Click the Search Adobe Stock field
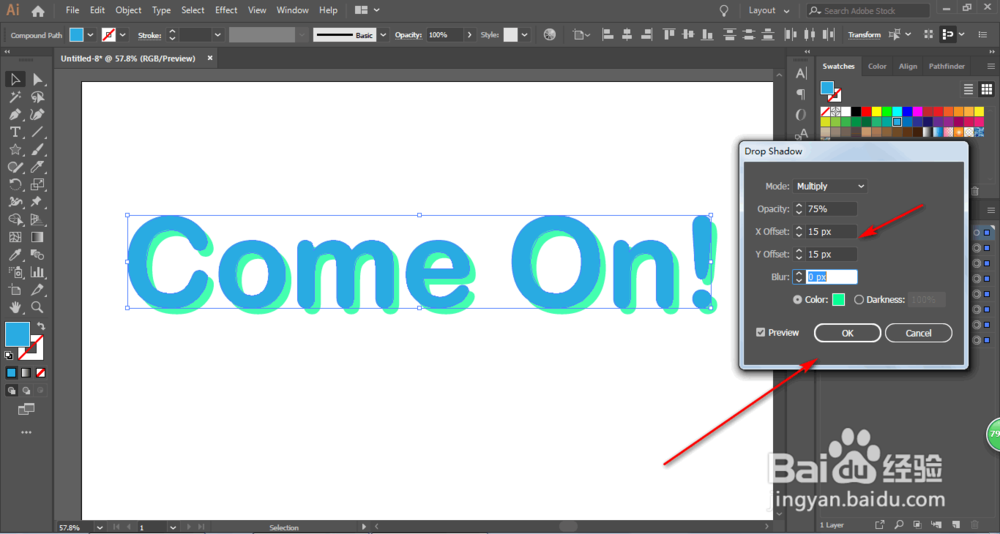Viewport: 1000px width, 534px height. 869,11
